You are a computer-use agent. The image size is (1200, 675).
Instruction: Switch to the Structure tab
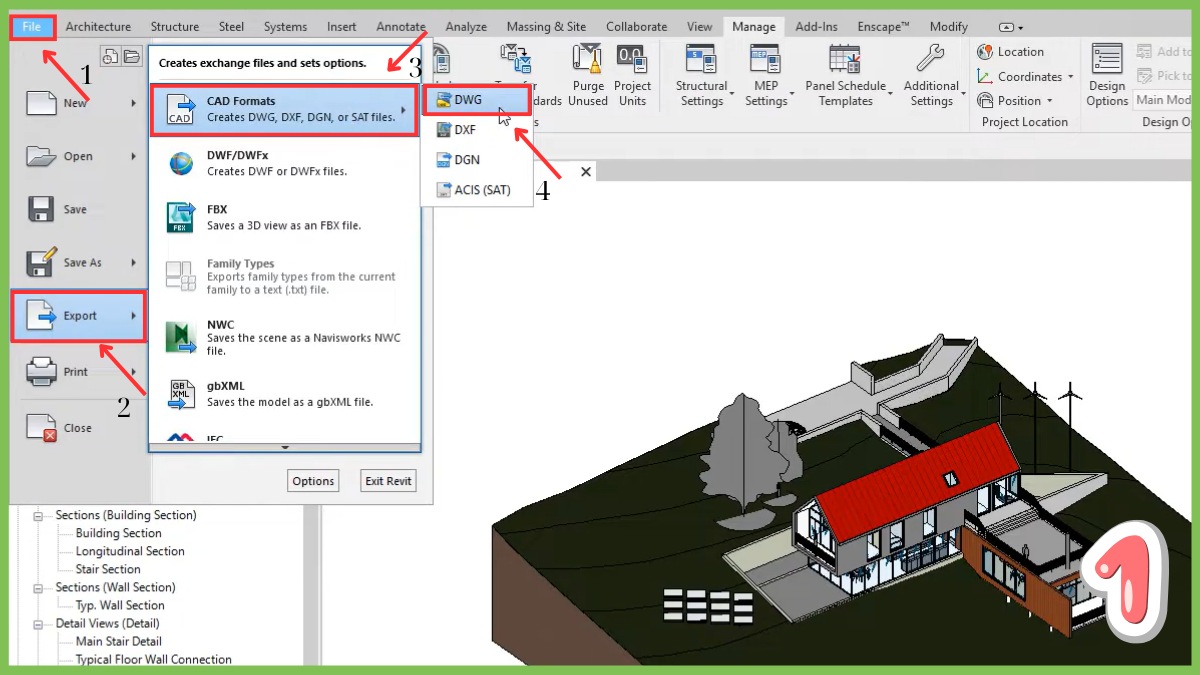(174, 27)
